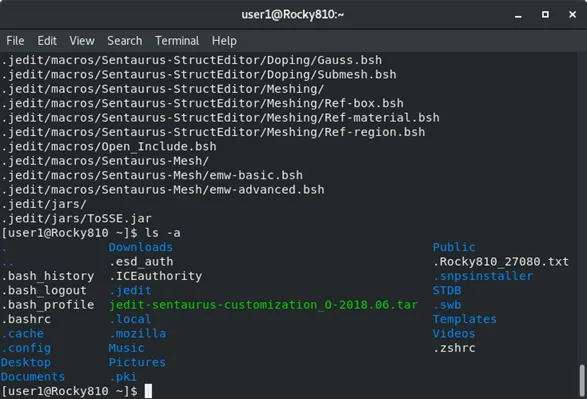The height and width of the screenshot is (399, 587).
Task: Open the Terminal menu
Action: coord(177,40)
